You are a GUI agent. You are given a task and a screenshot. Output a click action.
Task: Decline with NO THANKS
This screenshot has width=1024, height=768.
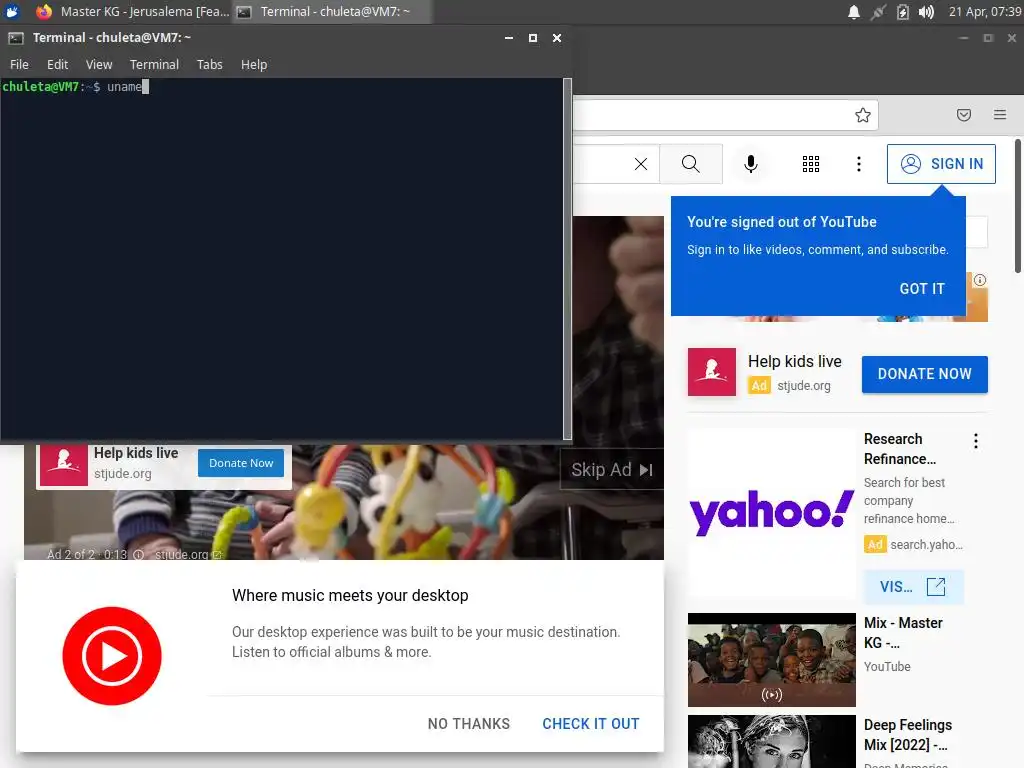point(469,724)
